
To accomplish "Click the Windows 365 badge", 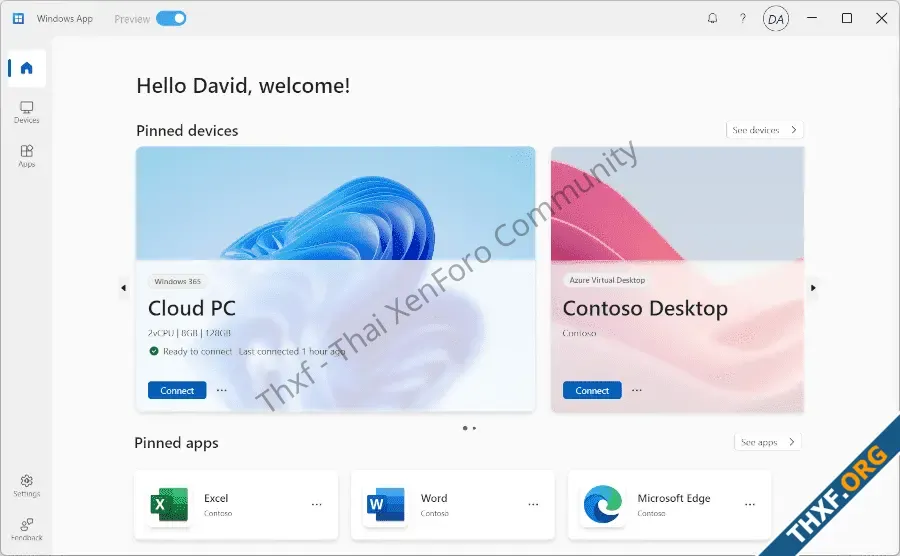I will (177, 281).
